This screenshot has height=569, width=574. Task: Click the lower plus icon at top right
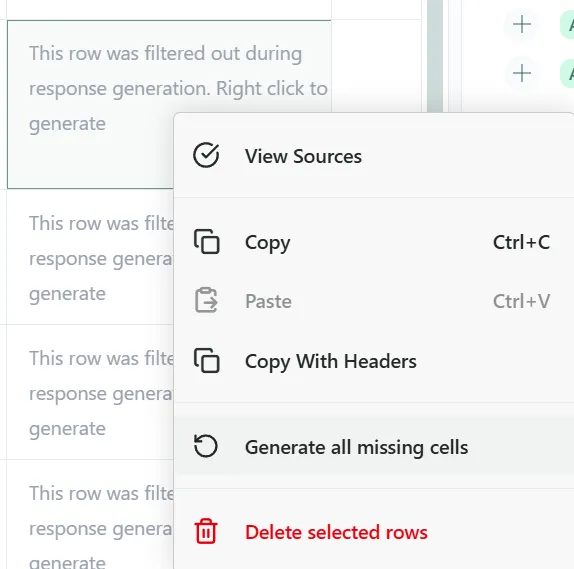point(522,73)
